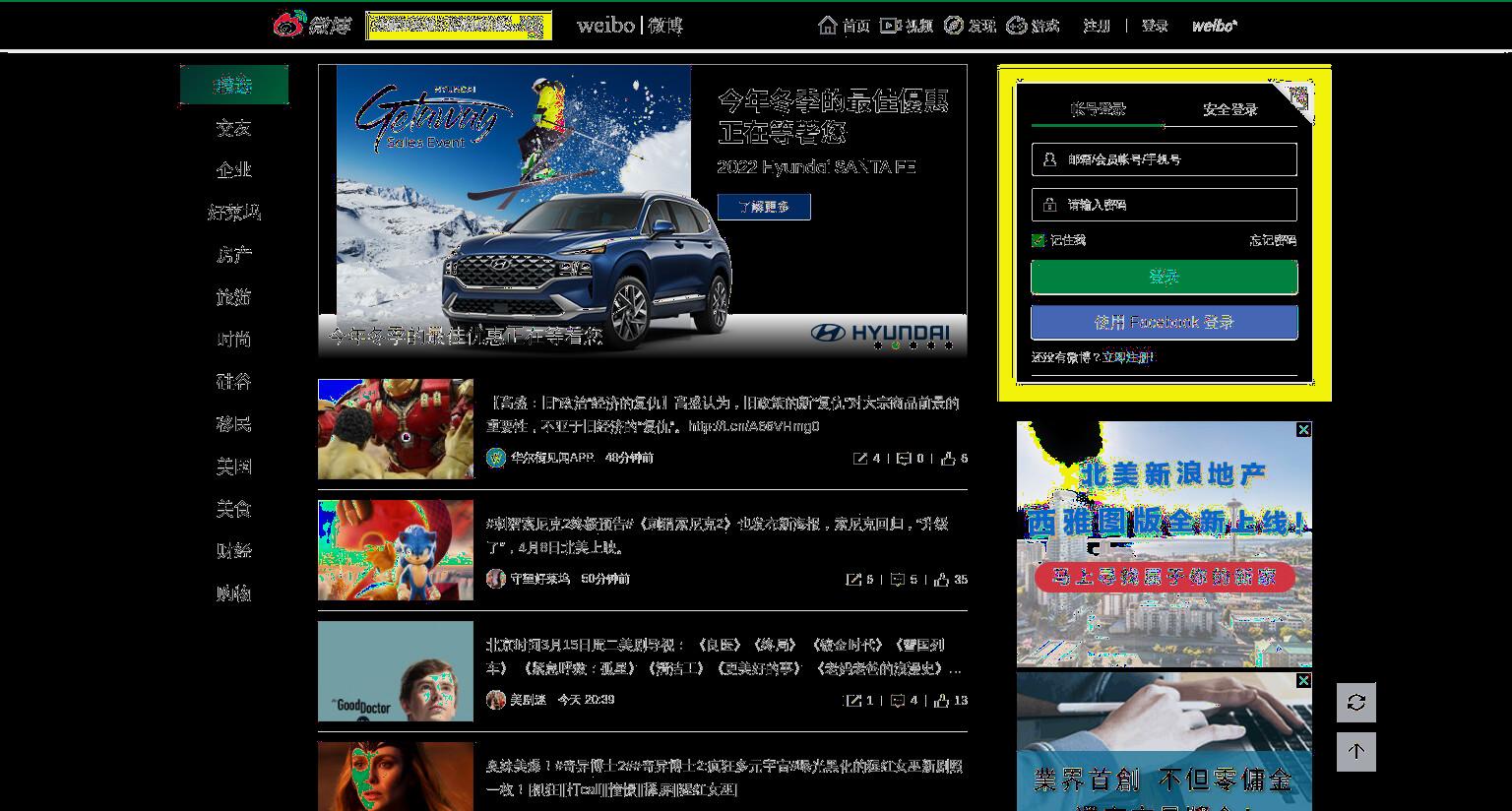Select the second carousel dot on banner
Screen dimensions: 1512x811
(895, 345)
